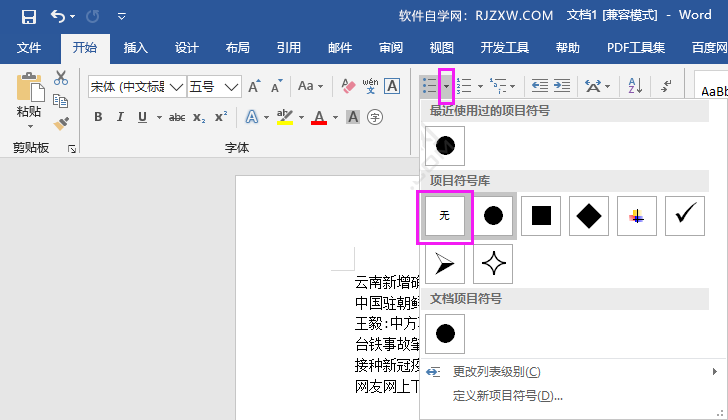
Task: Toggle superscript formatting
Action: [x=221, y=117]
